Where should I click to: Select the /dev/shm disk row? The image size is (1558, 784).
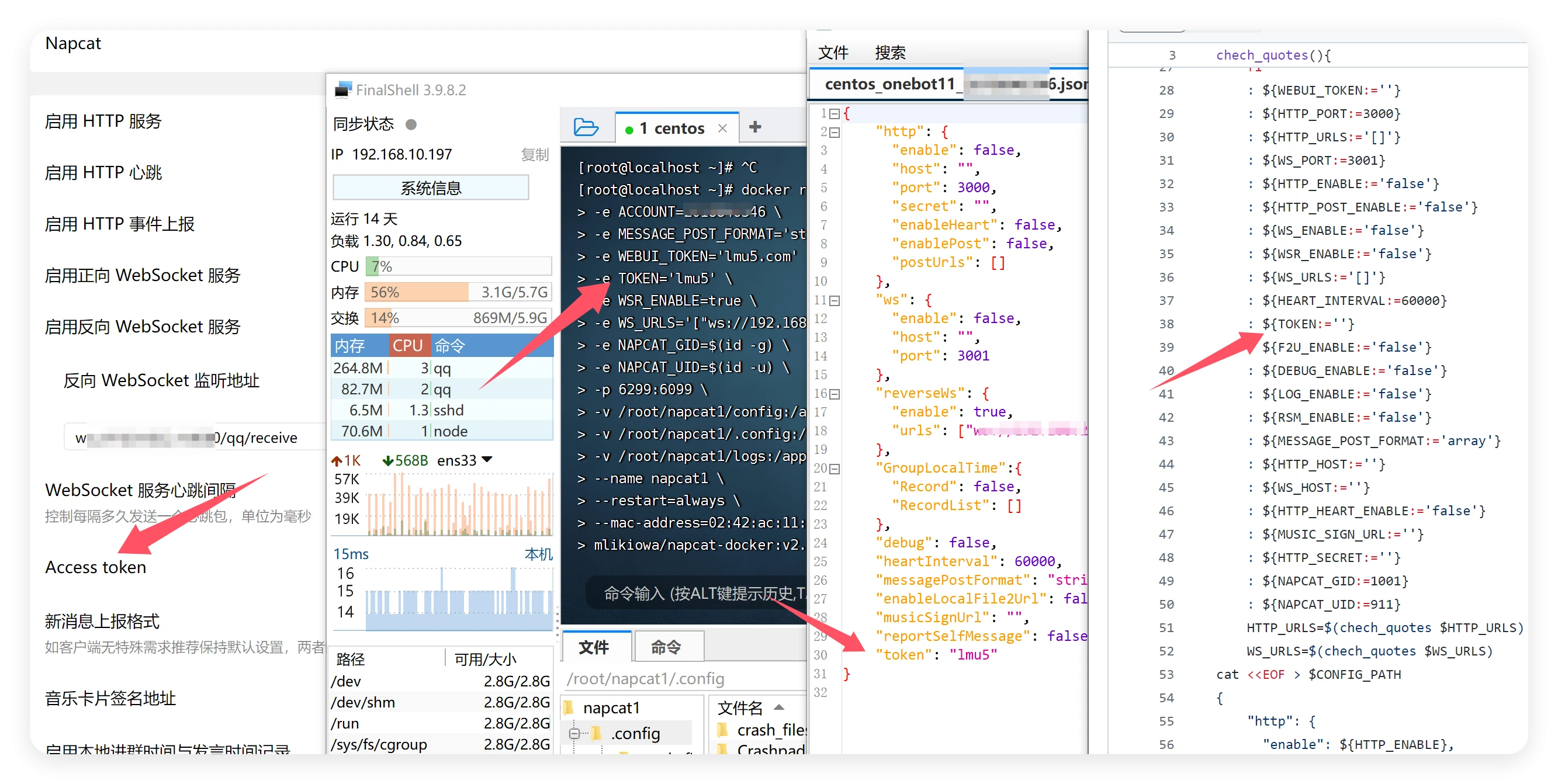(441, 702)
